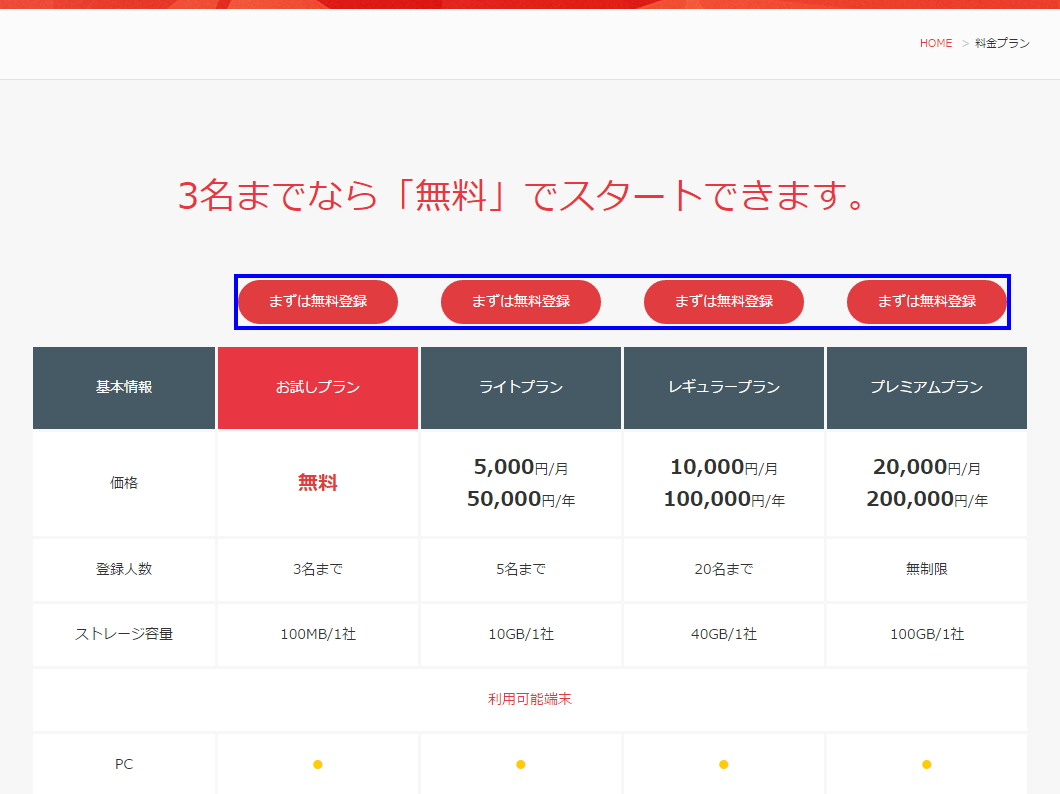Click the 100MB/1社 cell
Viewport: 1060px width, 794px height.
click(318, 634)
